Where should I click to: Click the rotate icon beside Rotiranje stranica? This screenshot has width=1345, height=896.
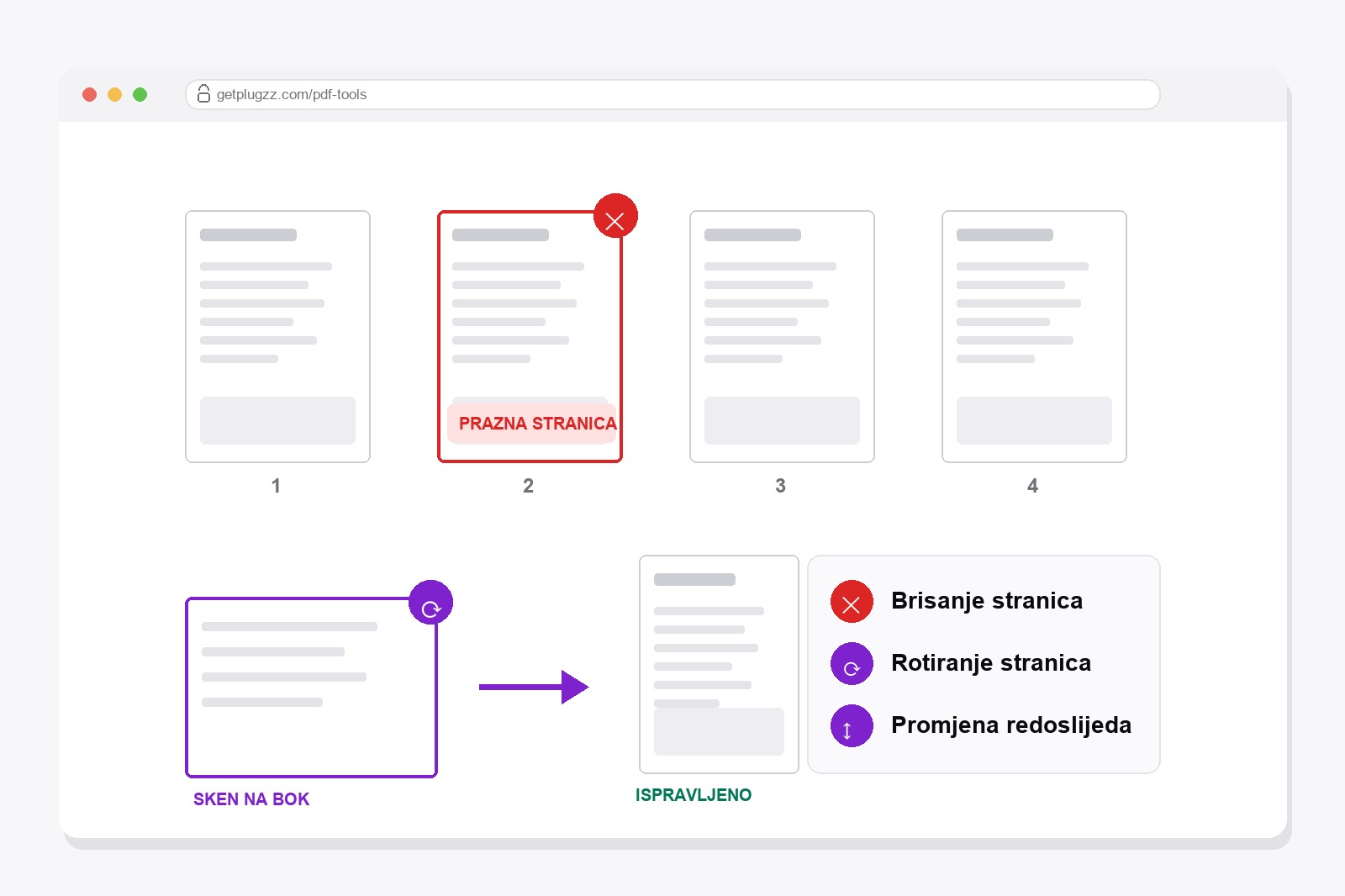(x=852, y=663)
